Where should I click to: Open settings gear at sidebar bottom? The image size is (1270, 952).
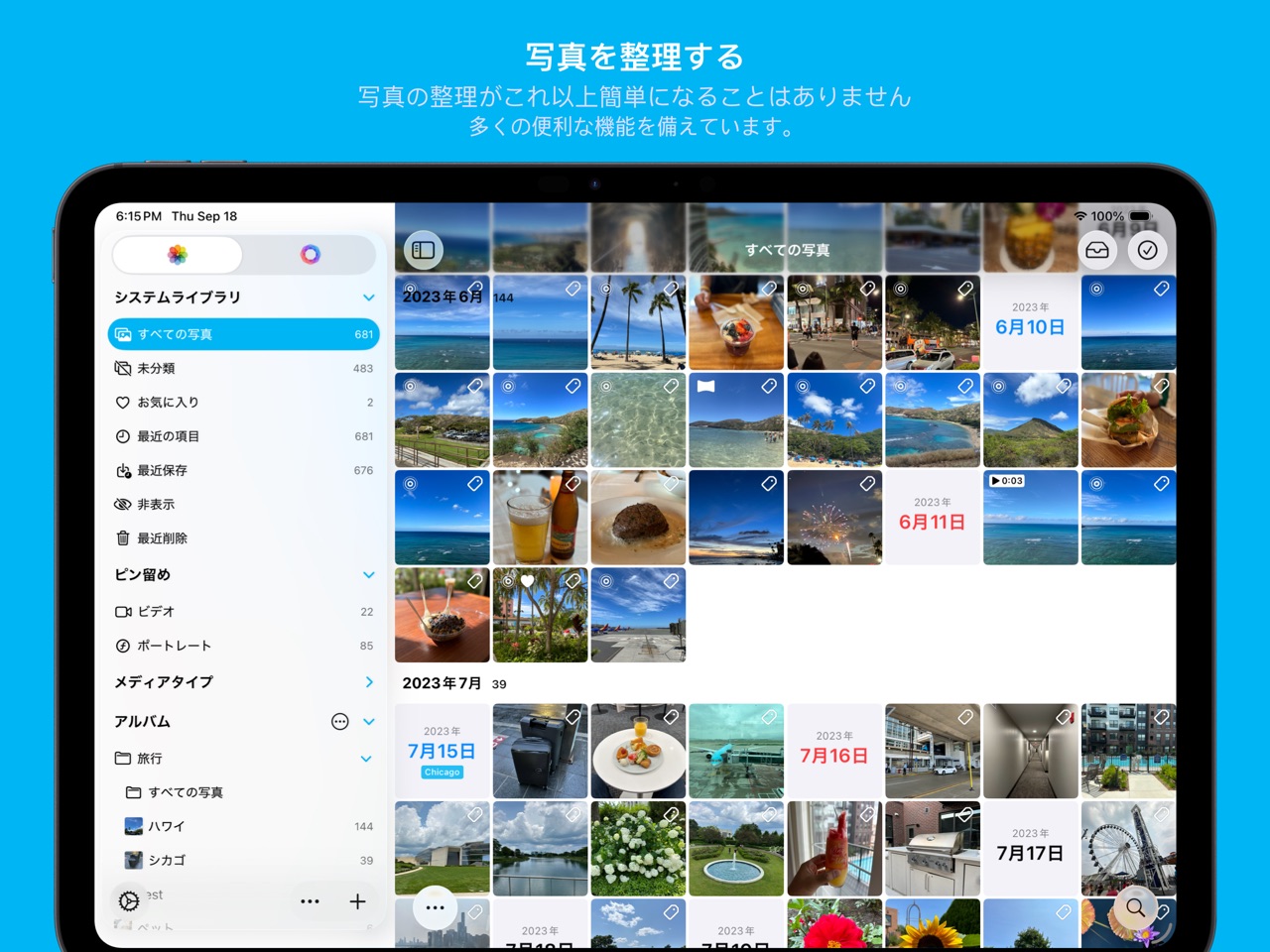129,900
